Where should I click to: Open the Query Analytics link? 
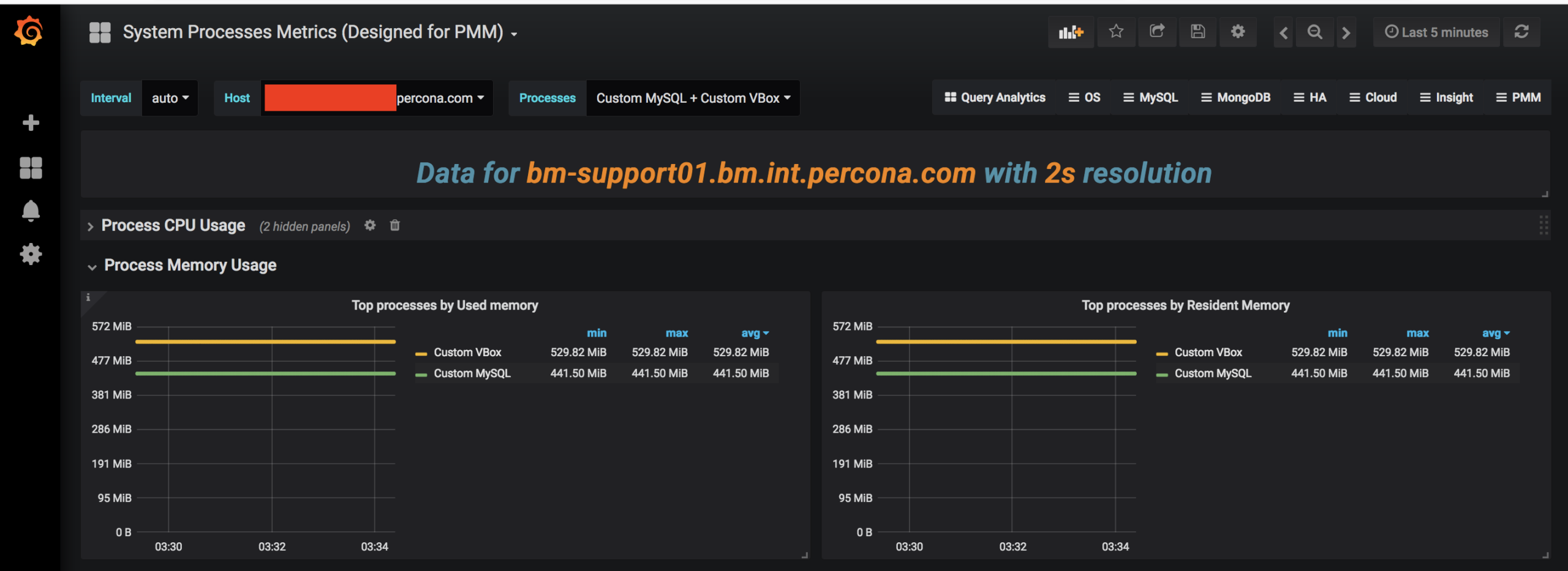click(x=995, y=98)
